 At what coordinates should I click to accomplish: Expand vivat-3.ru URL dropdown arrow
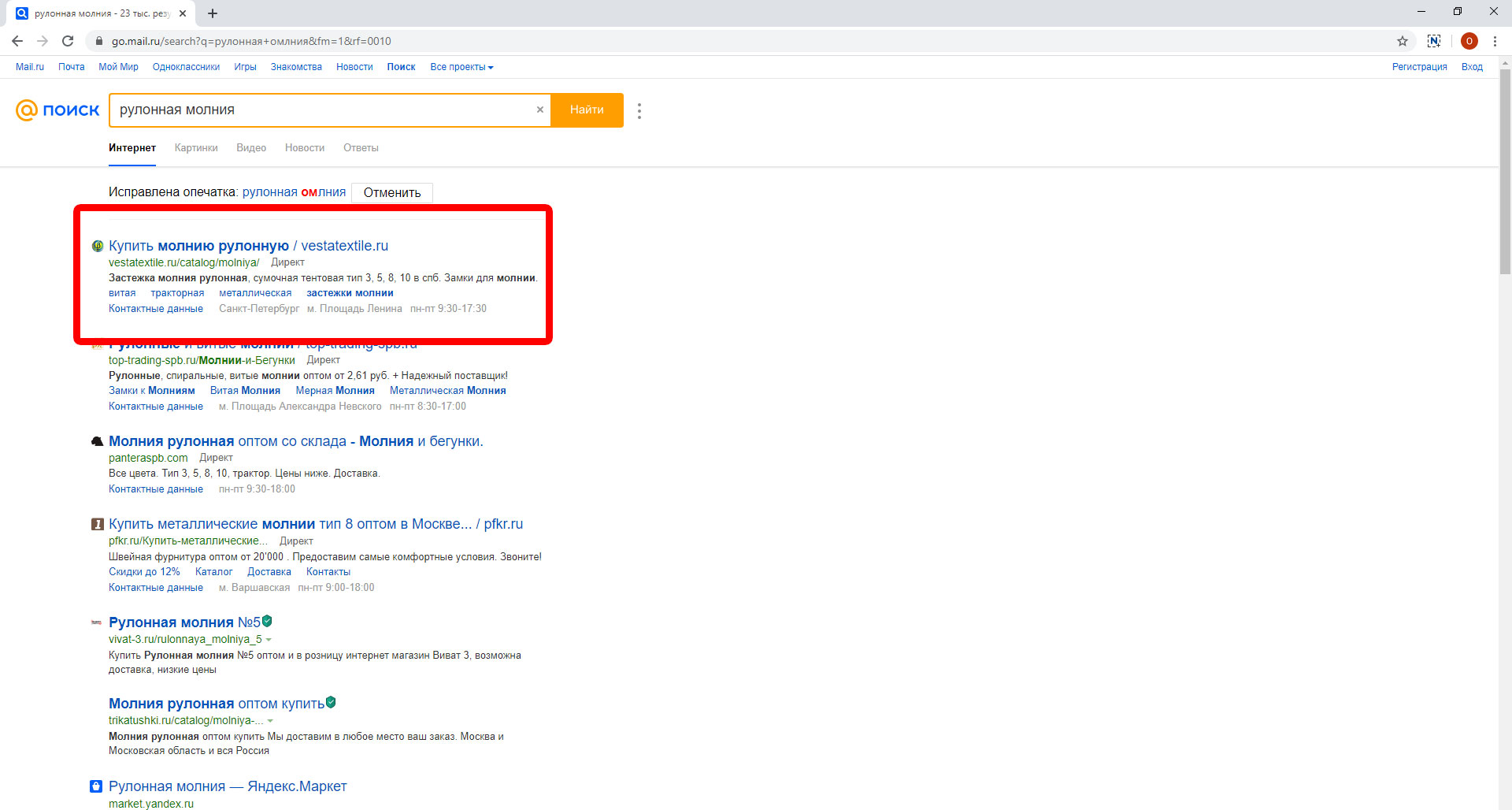coord(269,640)
